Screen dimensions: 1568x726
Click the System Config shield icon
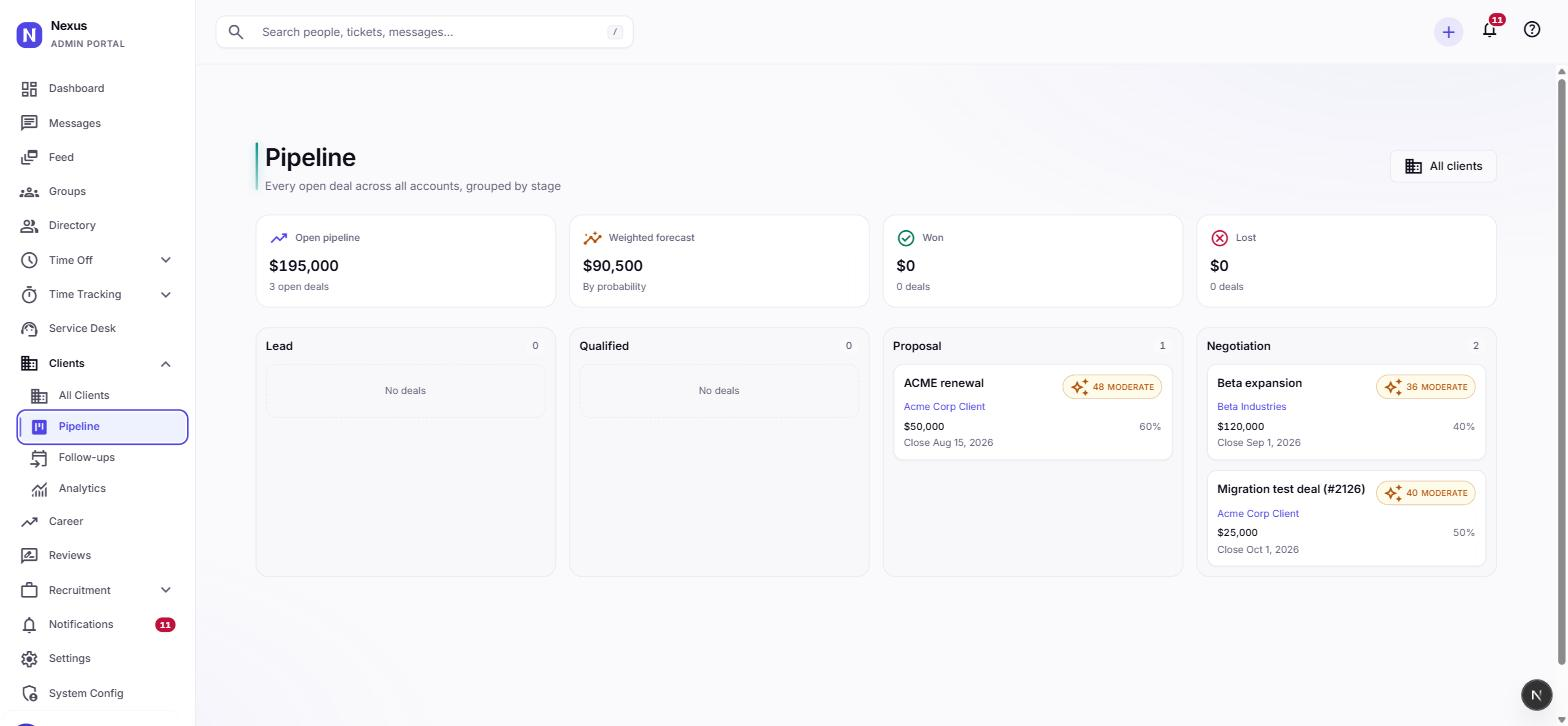pos(29,693)
